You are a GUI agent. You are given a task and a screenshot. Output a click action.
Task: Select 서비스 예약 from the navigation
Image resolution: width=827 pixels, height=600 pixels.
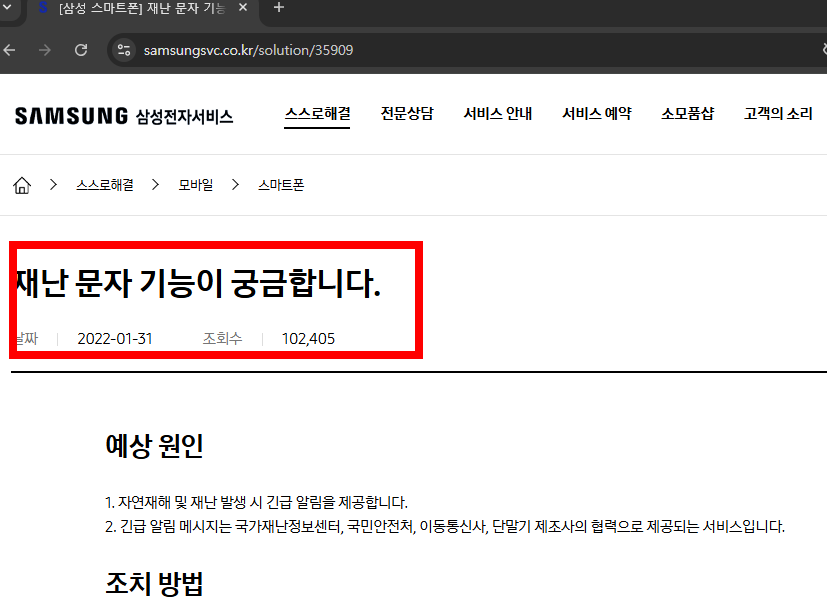[596, 113]
